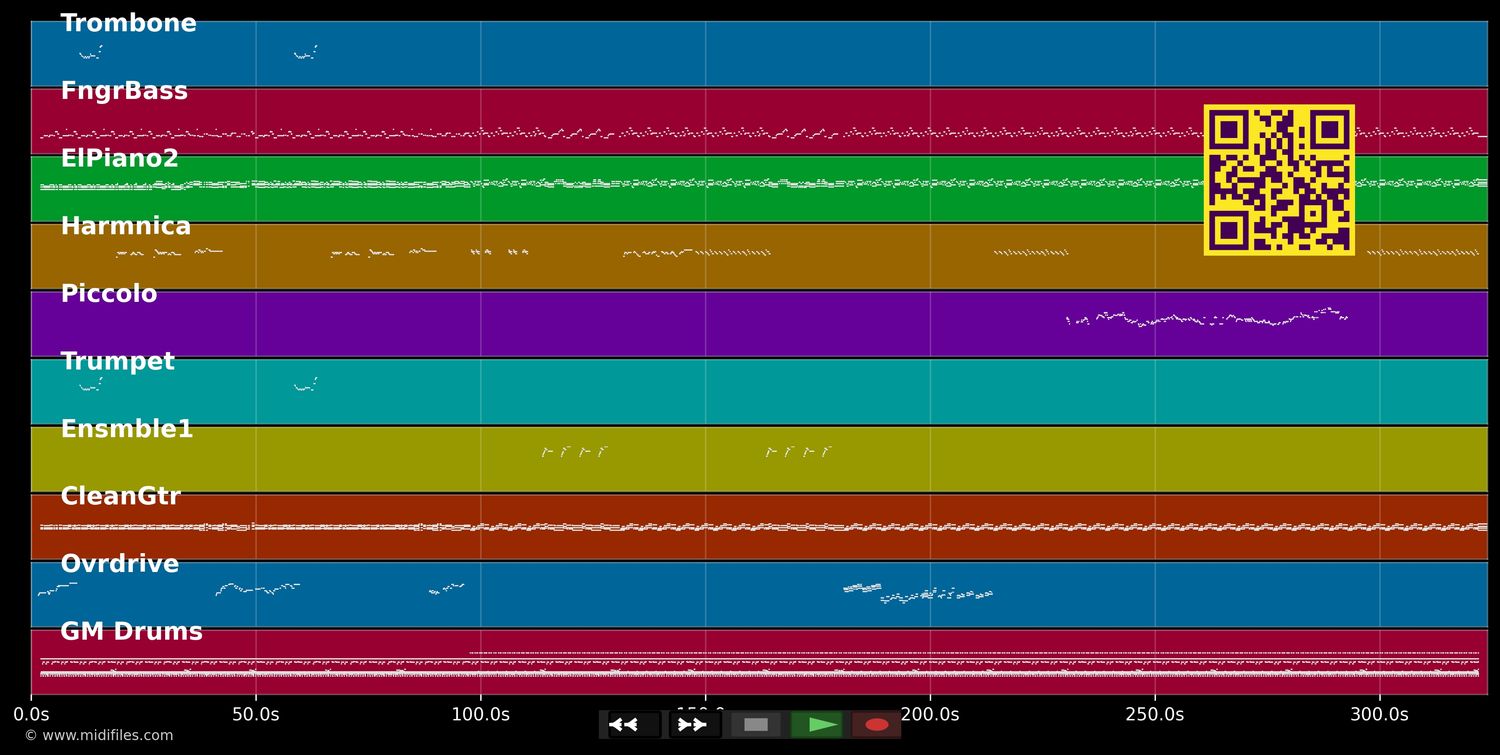Click the 0.0s timeline marker
Image resolution: width=1500 pixels, height=755 pixels.
pos(33,714)
